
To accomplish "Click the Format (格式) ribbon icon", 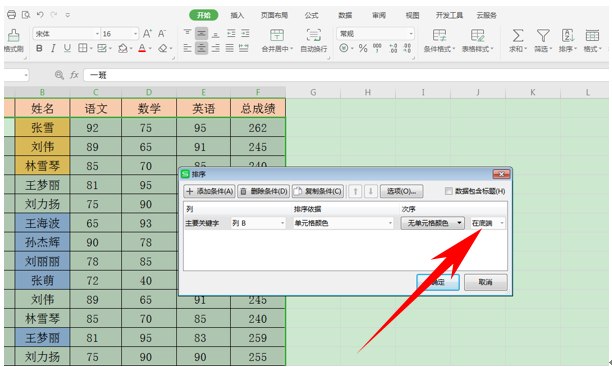I will click(x=592, y=36).
